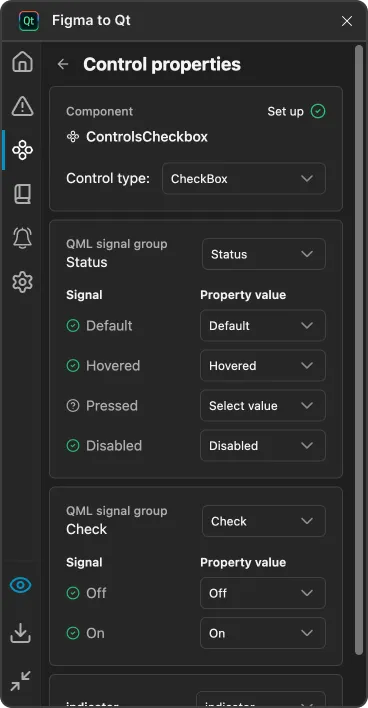Image resolution: width=368 pixels, height=708 pixels.
Task: Click the ControlsCheckbox component name
Action: tap(147, 137)
